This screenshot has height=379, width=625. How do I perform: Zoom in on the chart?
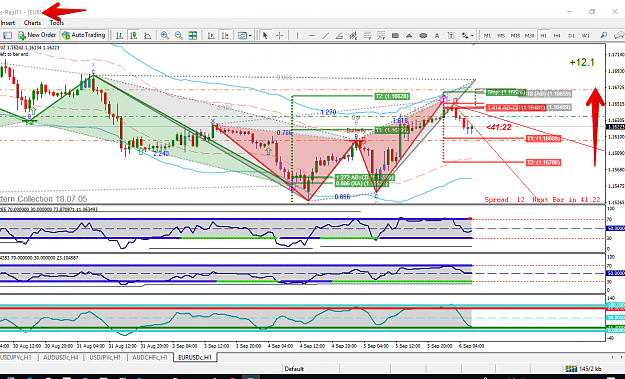165,35
